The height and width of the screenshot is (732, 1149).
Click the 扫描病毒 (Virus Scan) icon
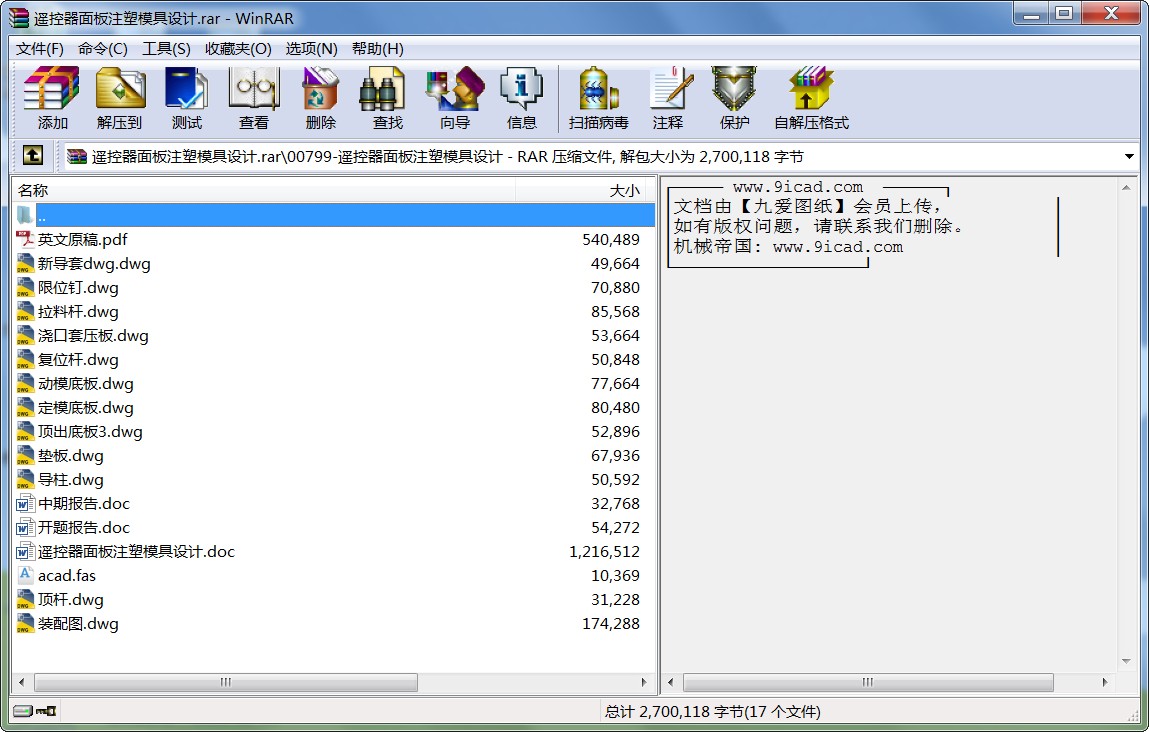click(598, 97)
